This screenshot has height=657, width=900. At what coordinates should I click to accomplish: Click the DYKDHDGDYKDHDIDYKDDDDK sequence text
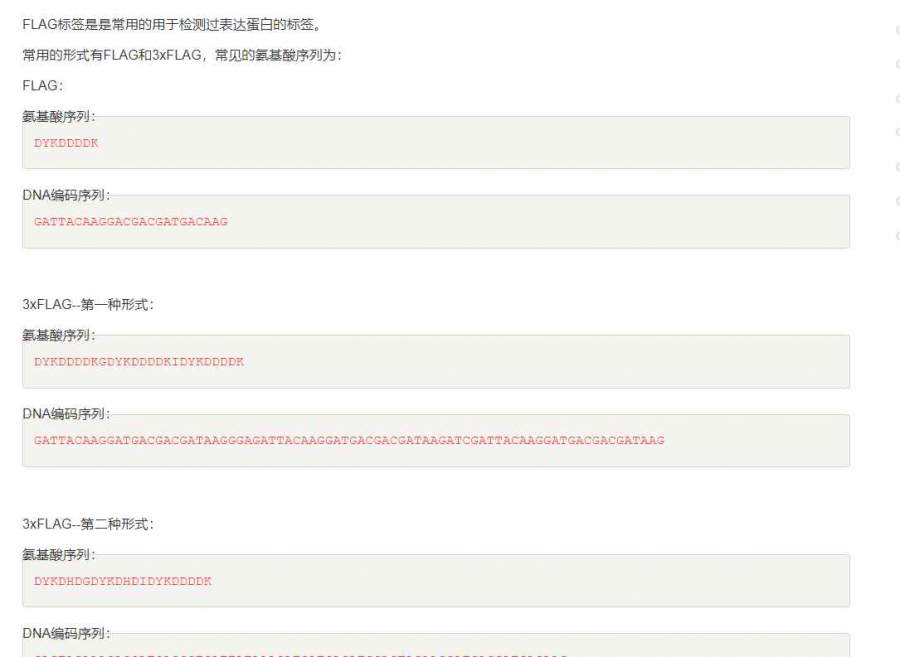point(123,581)
